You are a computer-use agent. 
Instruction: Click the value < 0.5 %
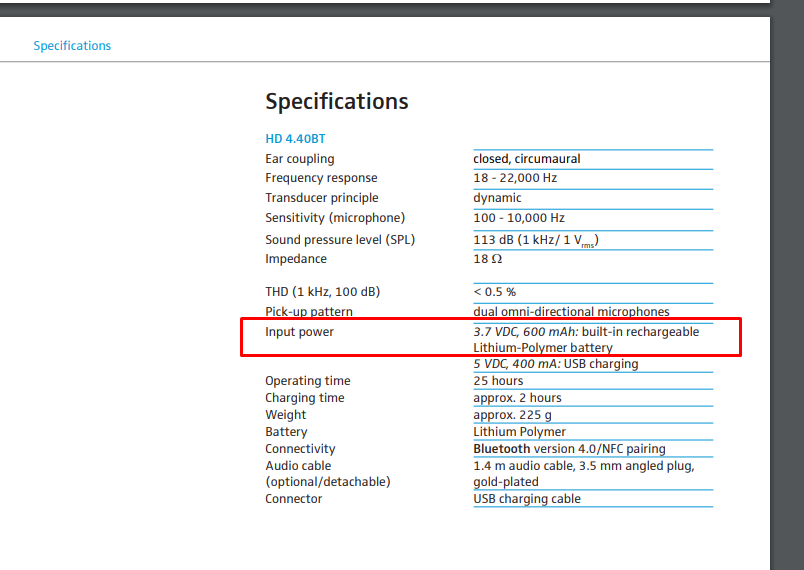[494, 292]
